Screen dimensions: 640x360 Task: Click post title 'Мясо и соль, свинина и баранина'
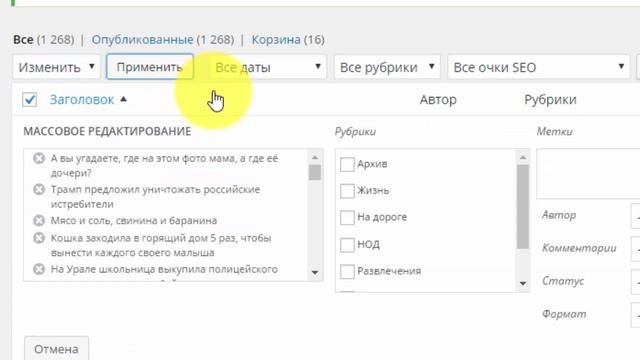[134, 220]
